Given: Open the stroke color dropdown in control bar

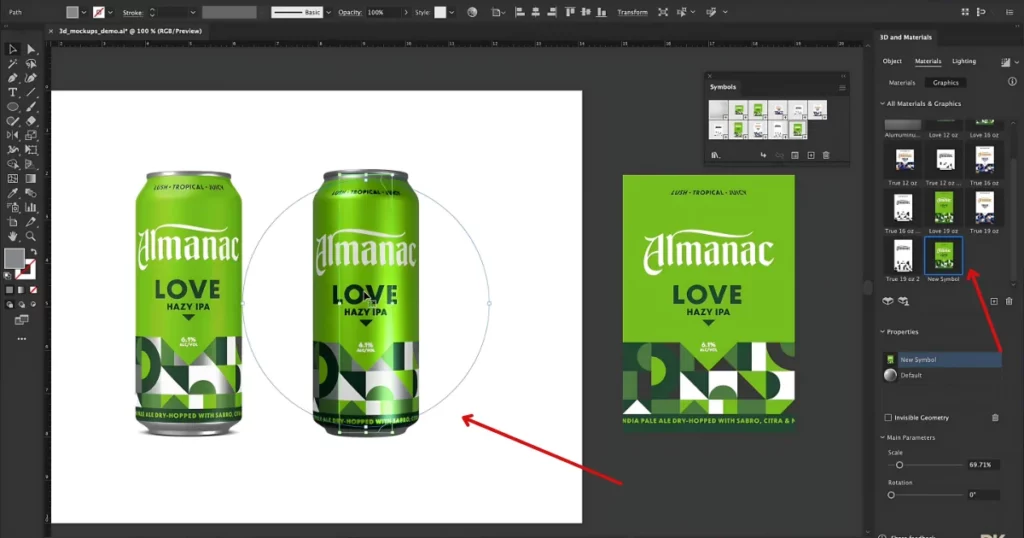Looking at the screenshot, I should 110,12.
